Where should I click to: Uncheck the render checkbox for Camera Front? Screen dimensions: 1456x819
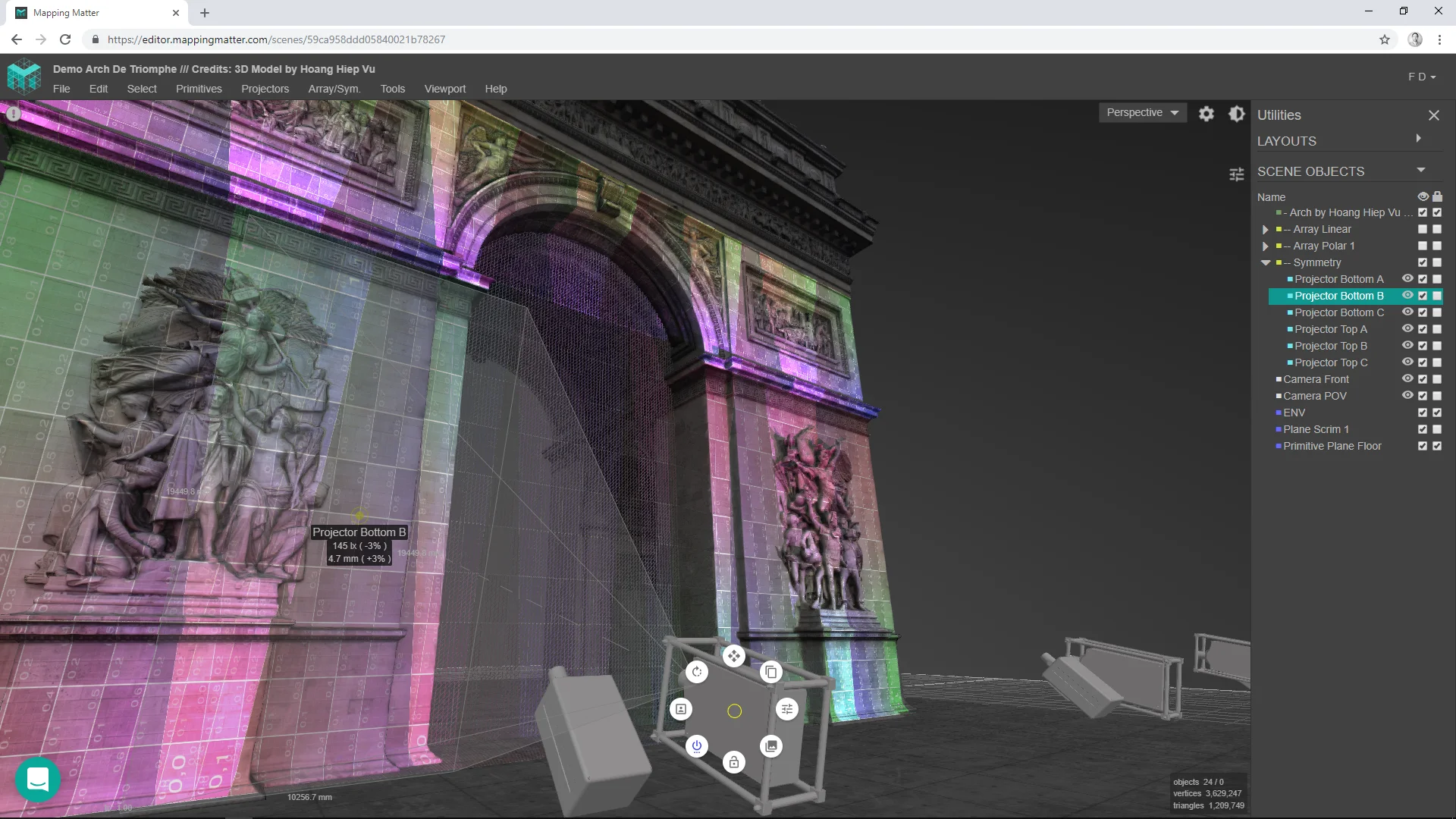[1423, 379]
